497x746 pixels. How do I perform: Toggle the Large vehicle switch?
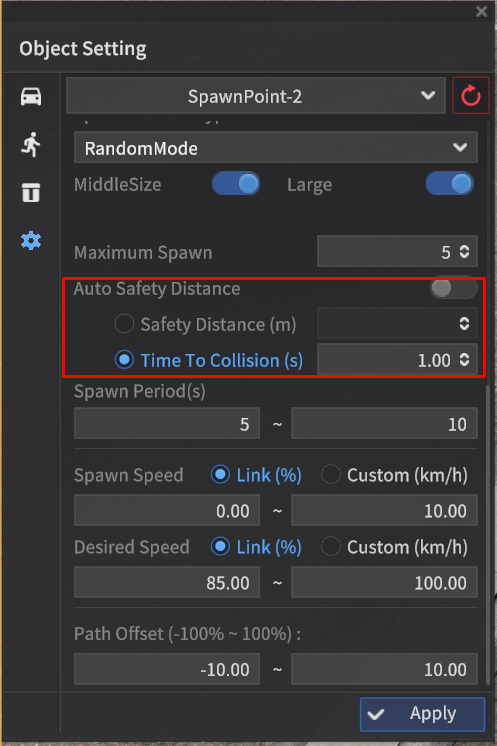449,184
